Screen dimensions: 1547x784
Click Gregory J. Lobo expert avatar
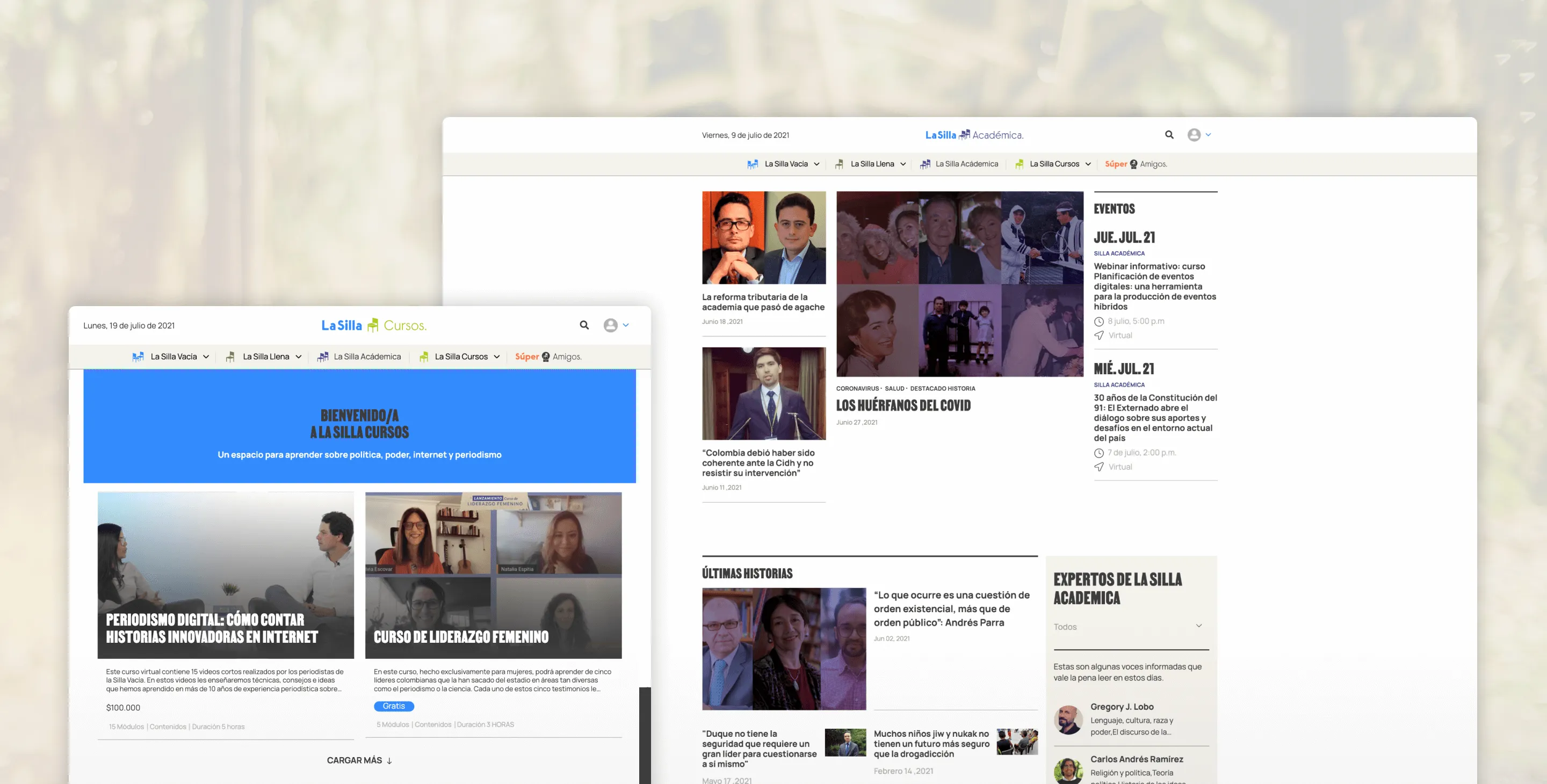(x=1068, y=720)
